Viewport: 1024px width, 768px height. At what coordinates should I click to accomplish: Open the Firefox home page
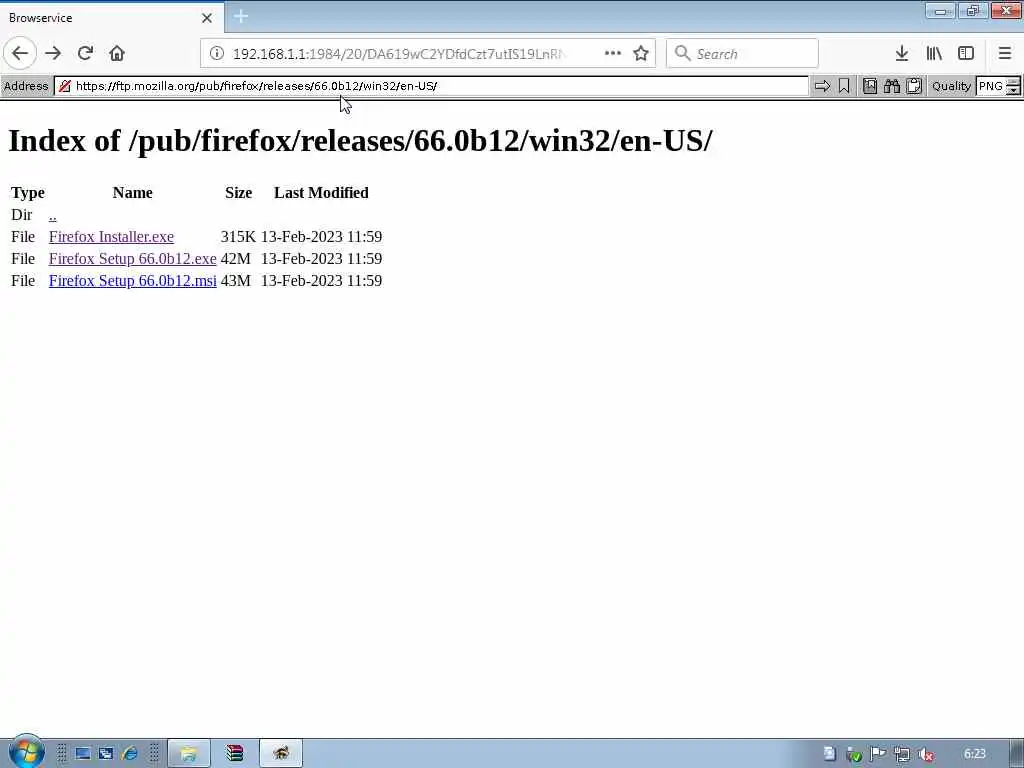pyautogui.click(x=117, y=54)
